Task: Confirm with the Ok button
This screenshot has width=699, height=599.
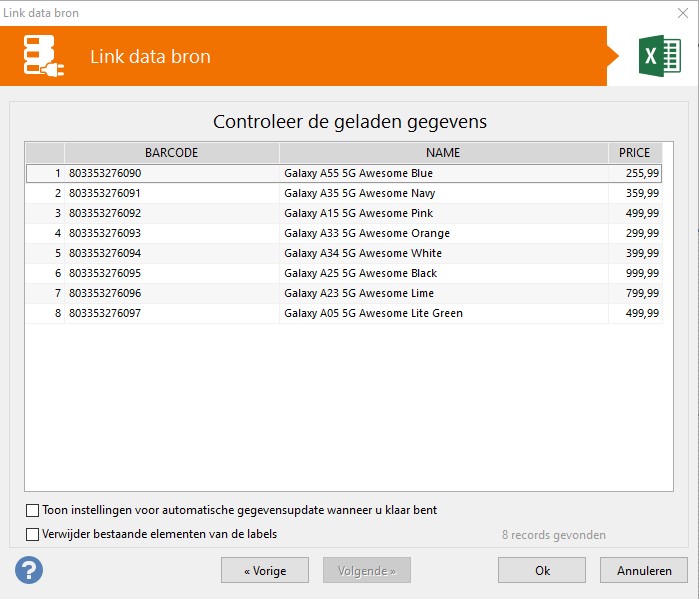Action: tap(542, 570)
